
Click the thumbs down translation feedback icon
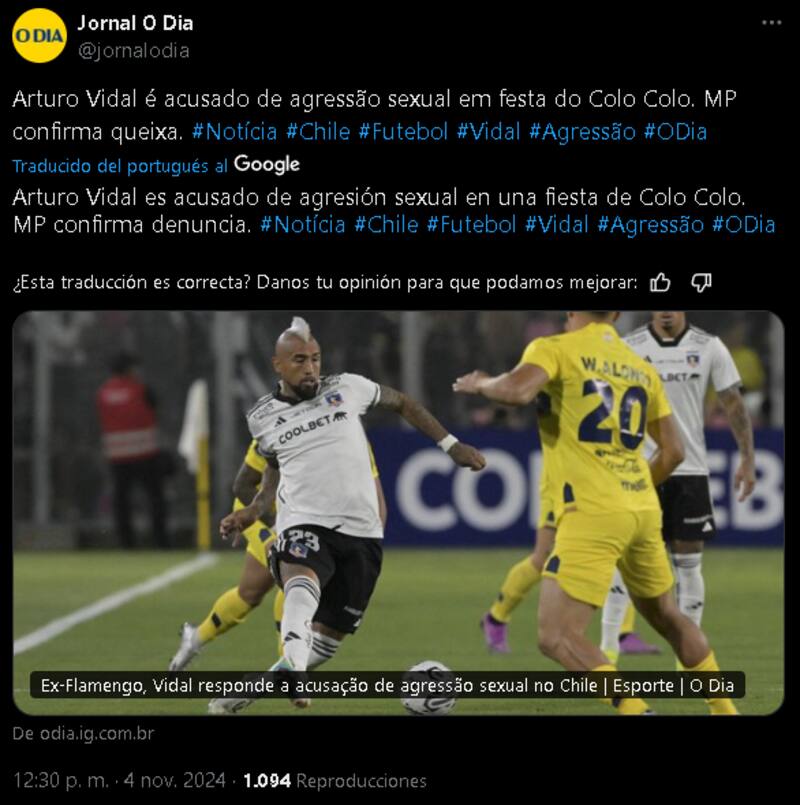pyautogui.click(x=701, y=282)
